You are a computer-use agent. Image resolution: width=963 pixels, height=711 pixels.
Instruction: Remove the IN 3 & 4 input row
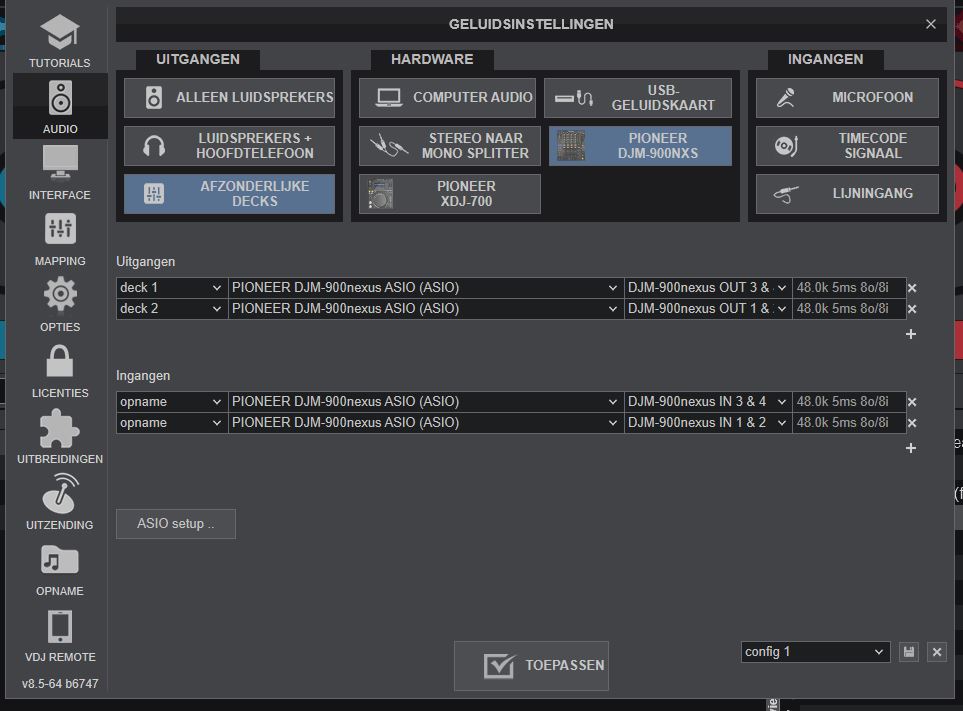(x=912, y=402)
